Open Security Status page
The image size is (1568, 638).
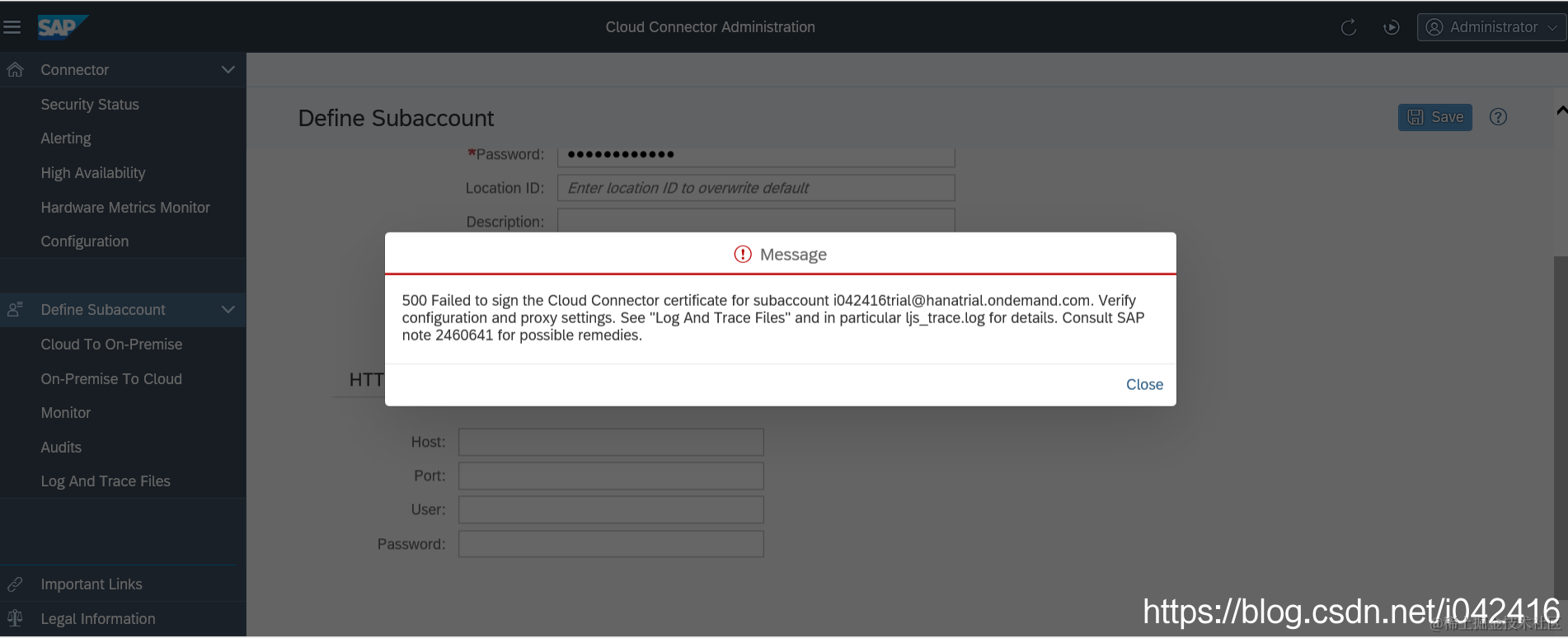pyautogui.click(x=90, y=105)
